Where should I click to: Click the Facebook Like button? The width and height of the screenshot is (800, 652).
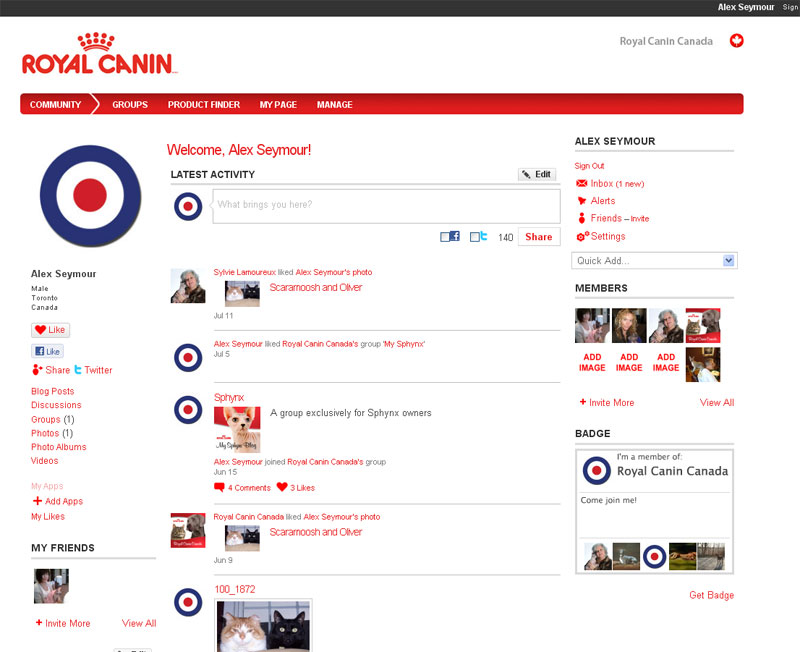click(47, 351)
